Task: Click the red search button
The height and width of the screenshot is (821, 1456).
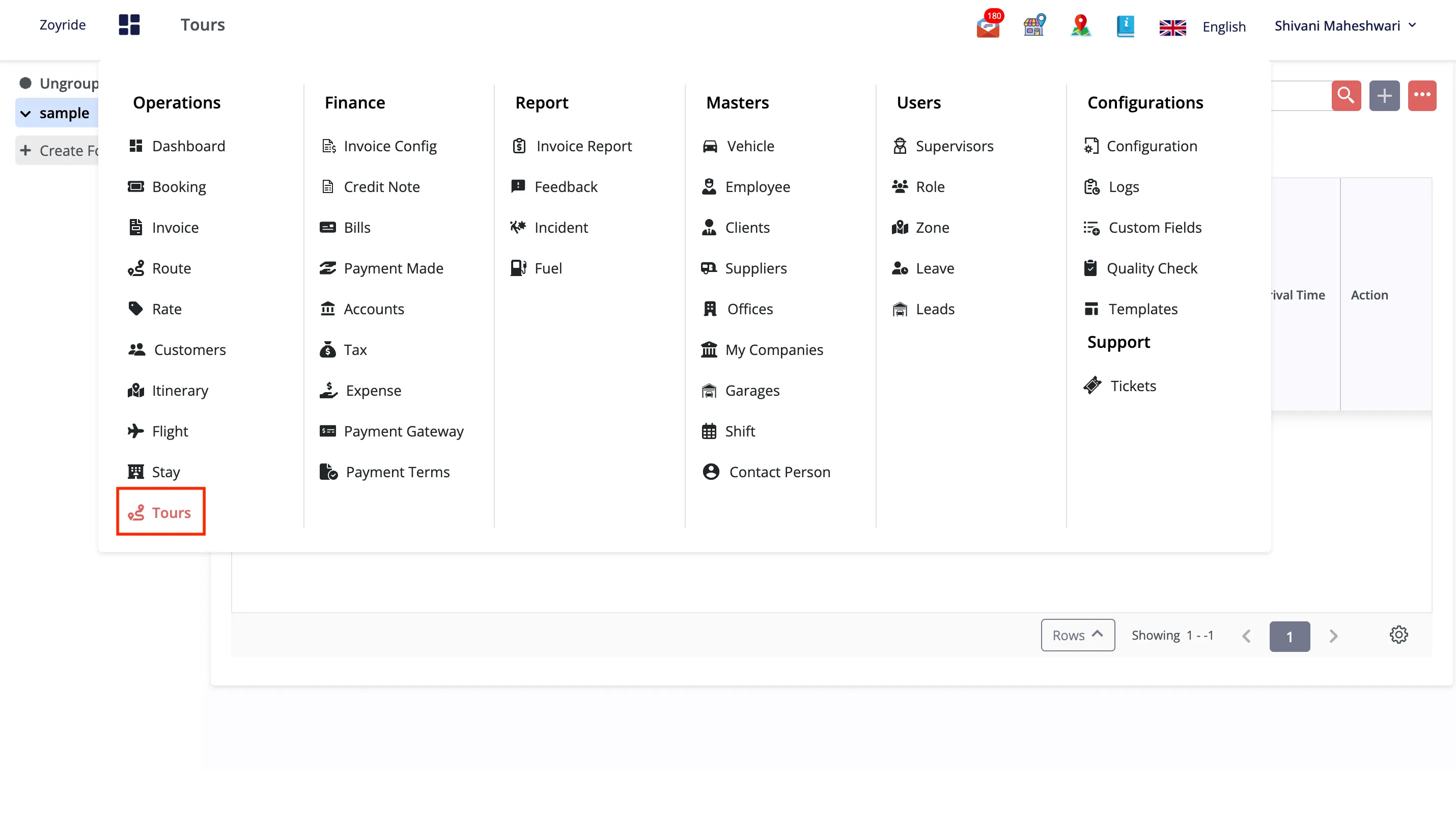Action: tap(1346, 96)
